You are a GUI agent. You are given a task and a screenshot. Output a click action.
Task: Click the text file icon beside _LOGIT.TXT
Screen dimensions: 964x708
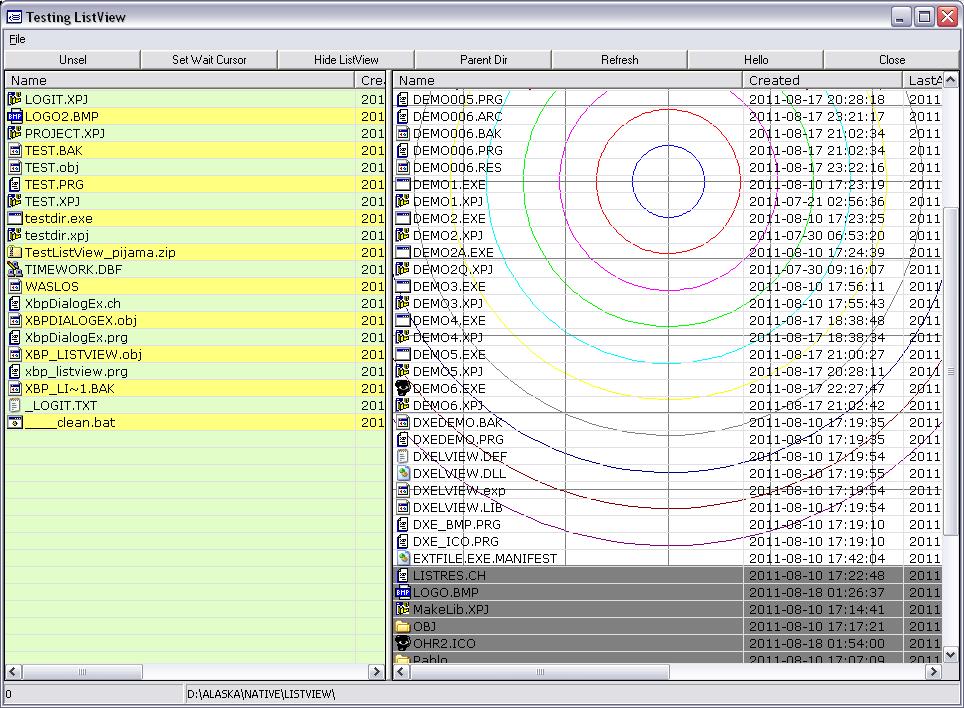14,405
